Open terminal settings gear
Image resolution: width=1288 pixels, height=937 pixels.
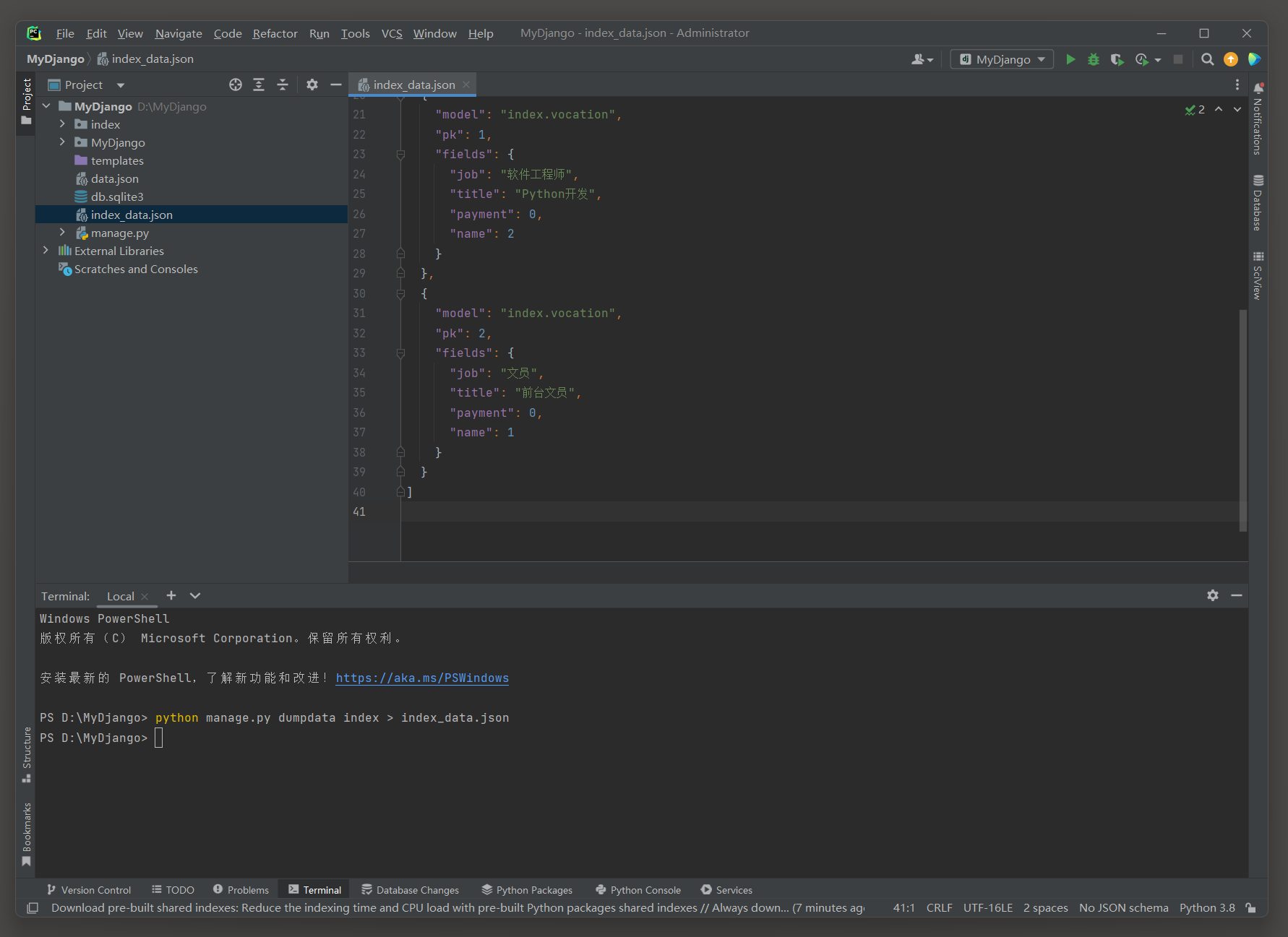click(x=1213, y=595)
